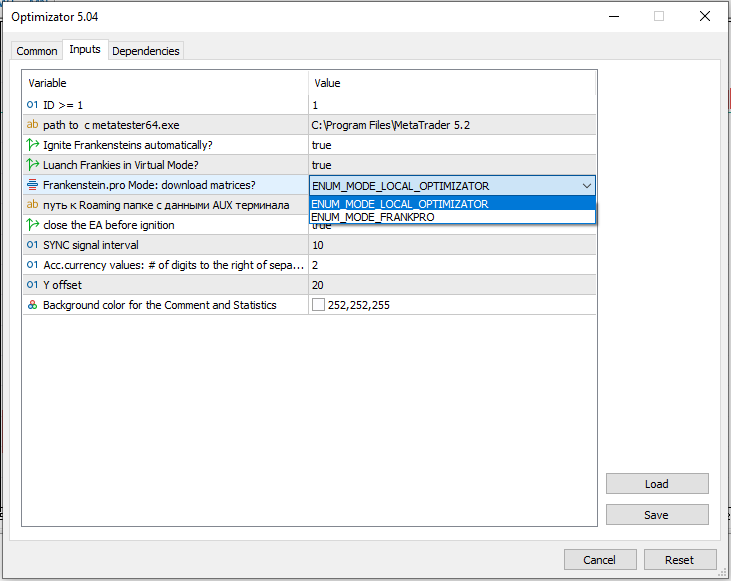Click the boolean icon beside close the EA before ignition
731x581 pixels.
coord(32,225)
